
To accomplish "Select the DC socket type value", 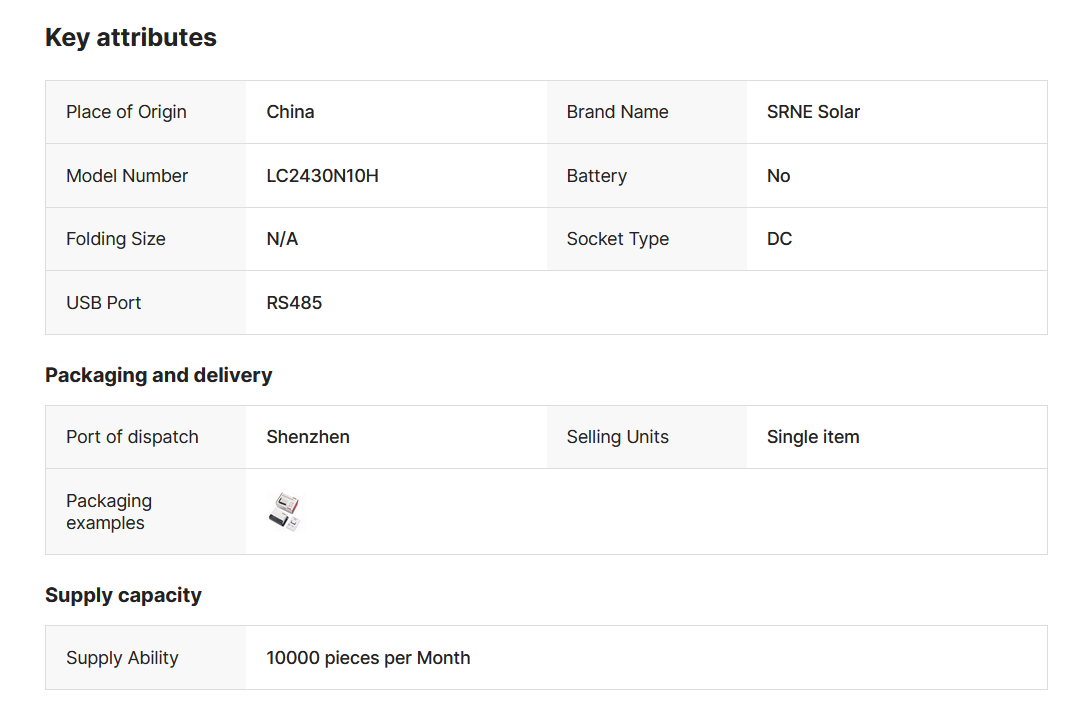I will tap(779, 239).
